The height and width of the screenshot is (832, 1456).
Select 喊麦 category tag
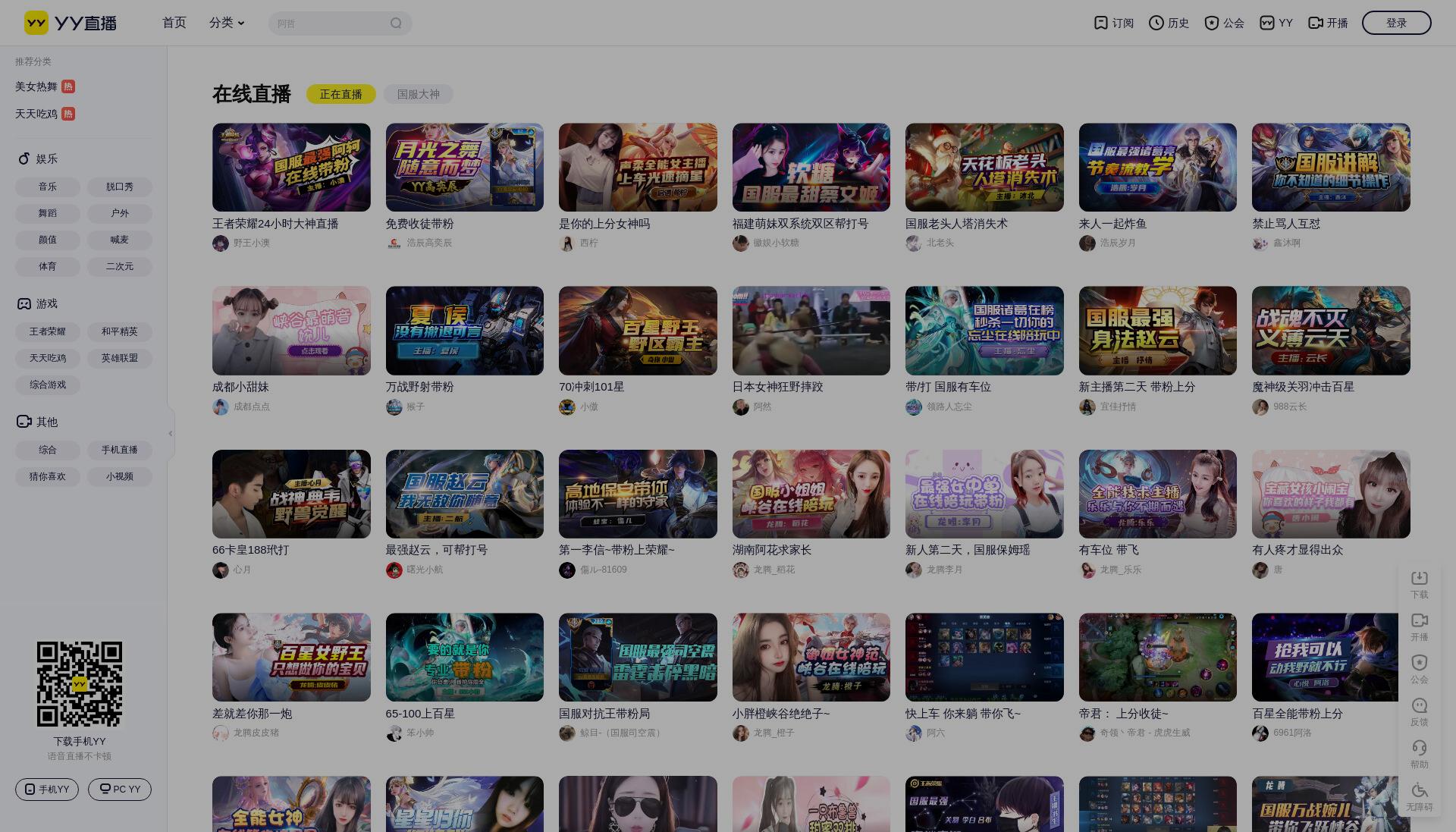coord(120,240)
